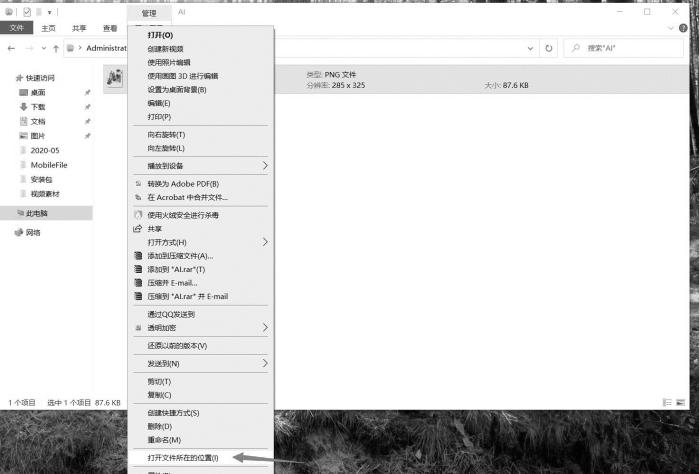699x474 pixels.
Task: Open the address bar history dropdown
Action: (x=530, y=48)
